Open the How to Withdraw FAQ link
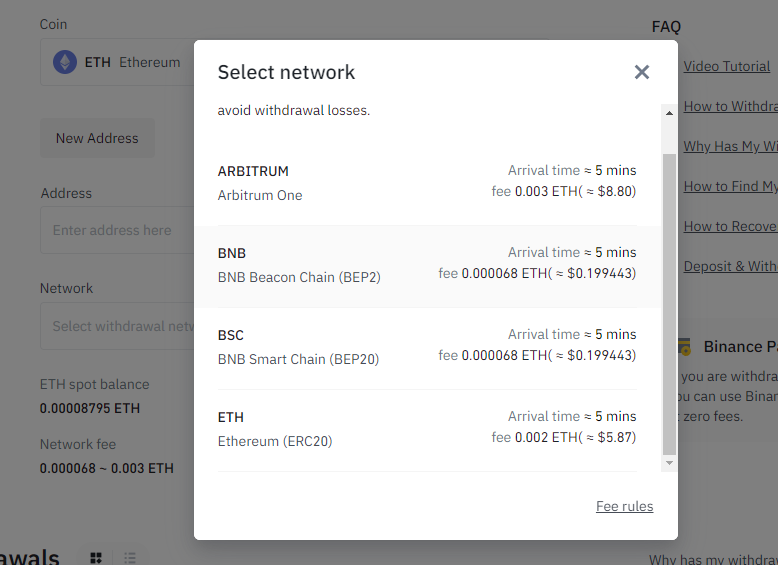 730,106
